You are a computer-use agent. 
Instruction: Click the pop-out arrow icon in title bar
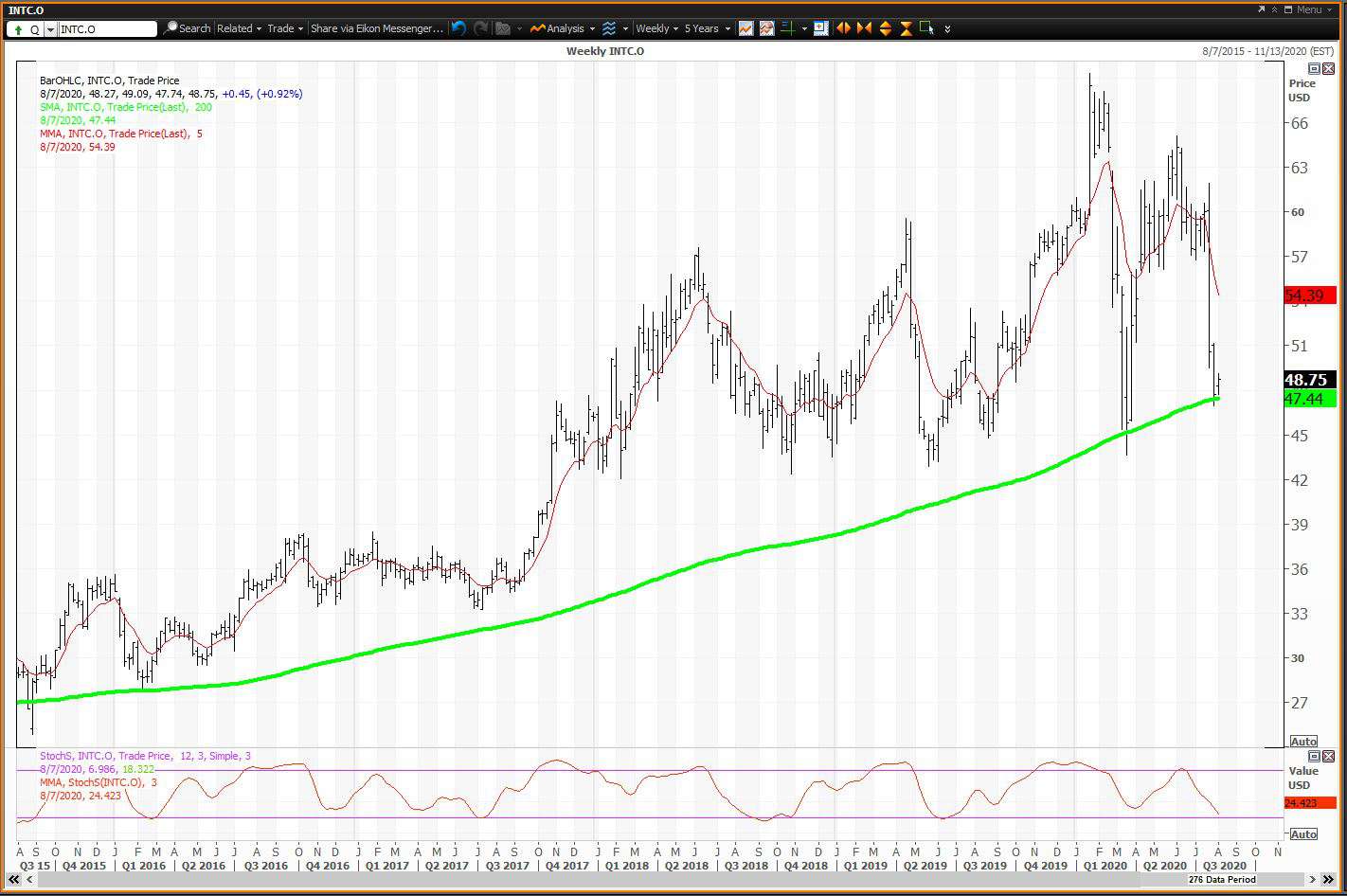tap(1262, 9)
